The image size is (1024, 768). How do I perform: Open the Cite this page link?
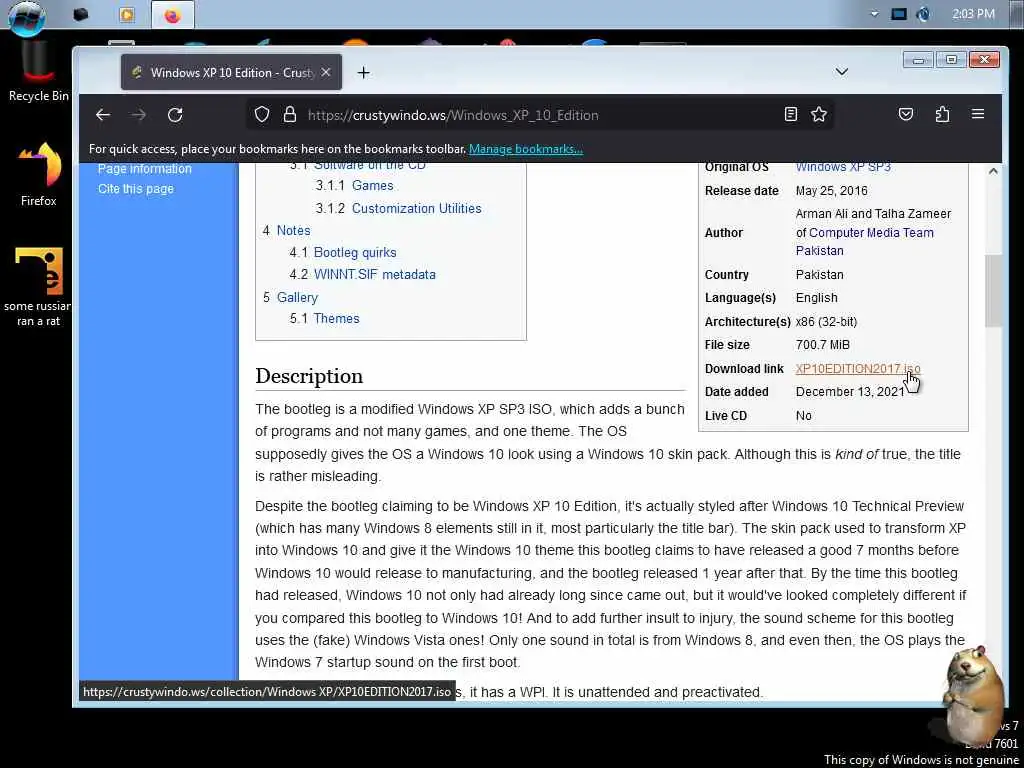click(x=136, y=189)
